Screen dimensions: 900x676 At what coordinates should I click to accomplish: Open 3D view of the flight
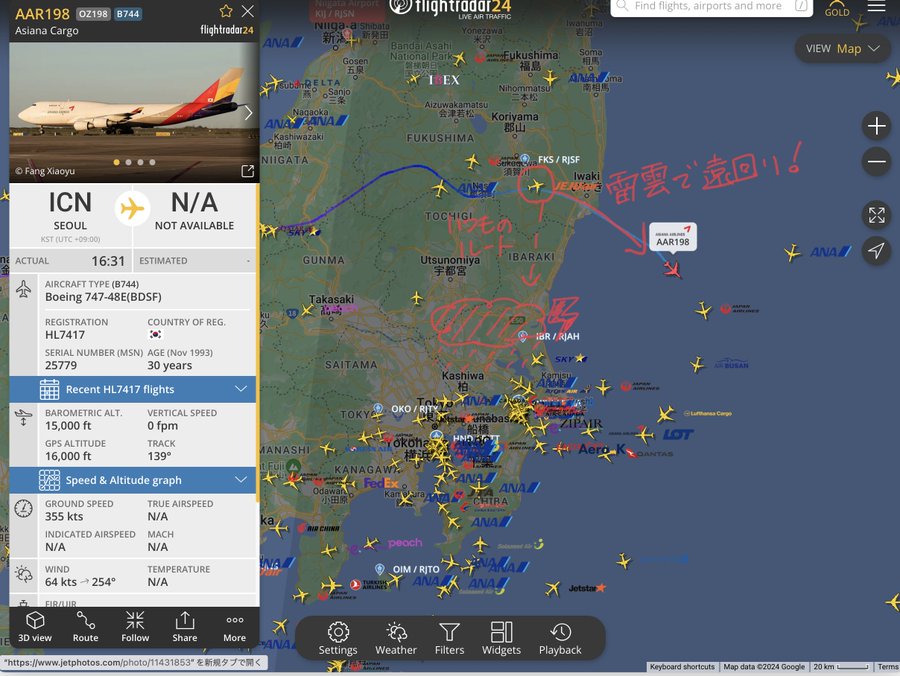(x=35, y=627)
